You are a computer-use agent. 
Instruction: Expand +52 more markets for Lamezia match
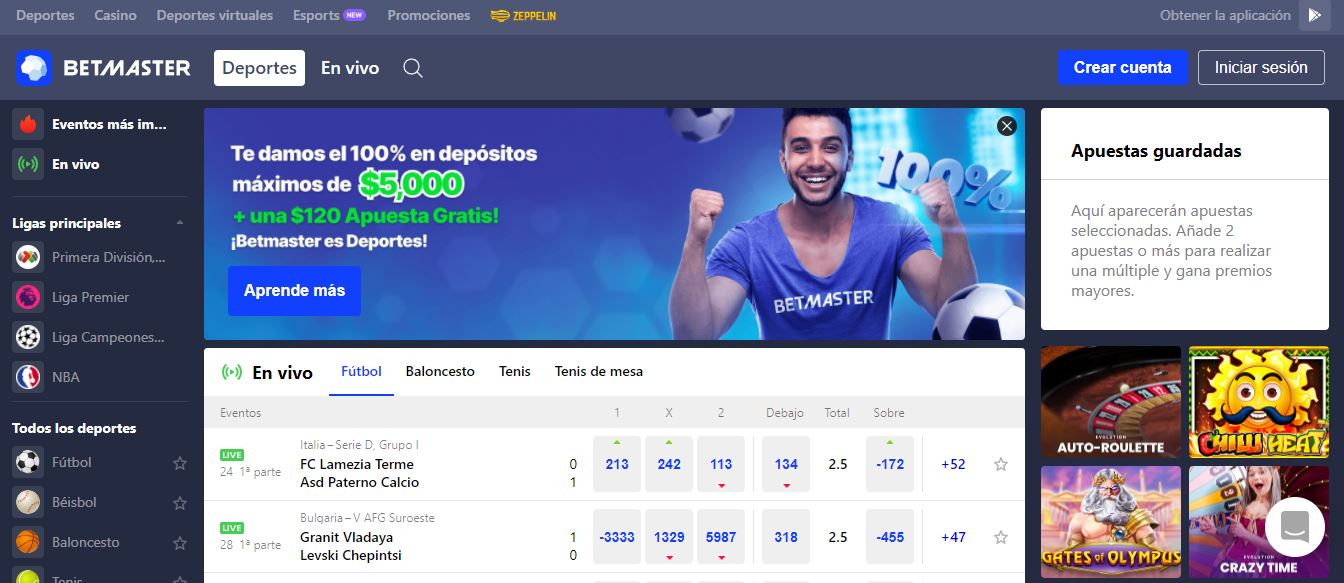[953, 464]
